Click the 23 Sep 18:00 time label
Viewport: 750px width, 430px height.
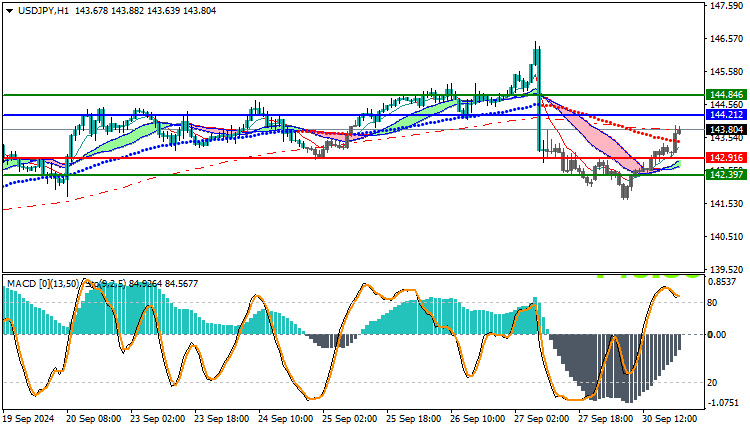pyautogui.click(x=221, y=419)
